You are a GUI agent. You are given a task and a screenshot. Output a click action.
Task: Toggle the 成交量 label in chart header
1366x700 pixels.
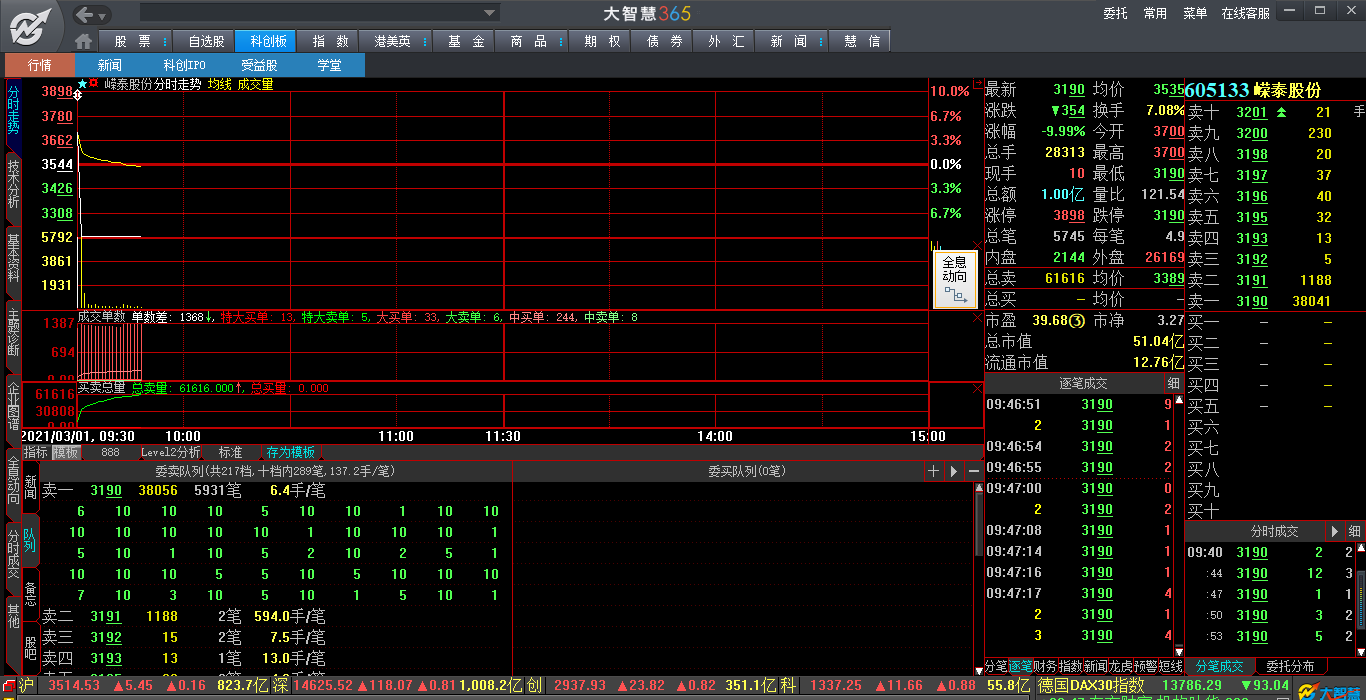coord(255,84)
